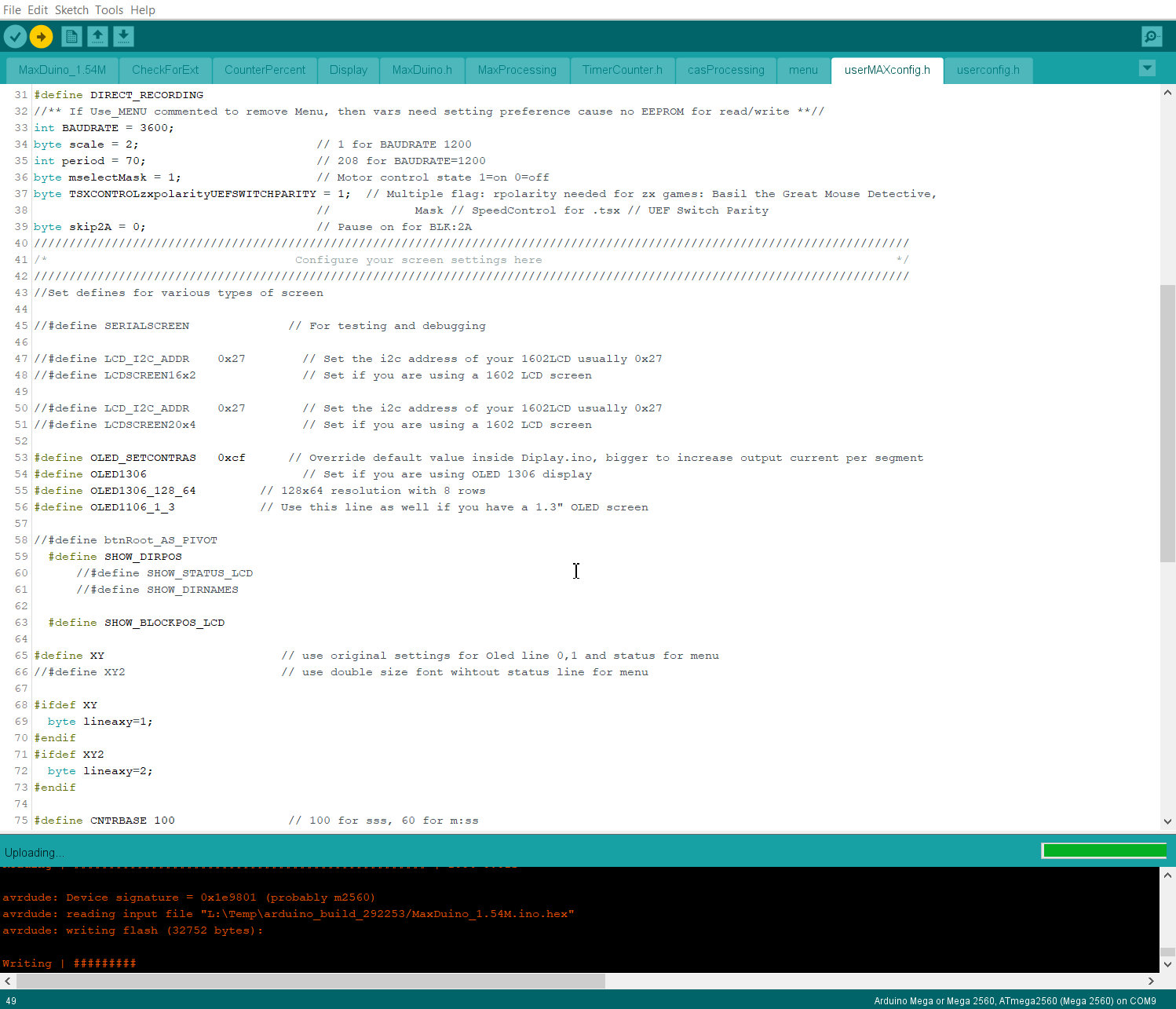Click the '#define OLED_SETCONTRAS 0xcf' line
Image resolution: width=1176 pixels, height=1009 pixels.
pyautogui.click(x=140, y=458)
